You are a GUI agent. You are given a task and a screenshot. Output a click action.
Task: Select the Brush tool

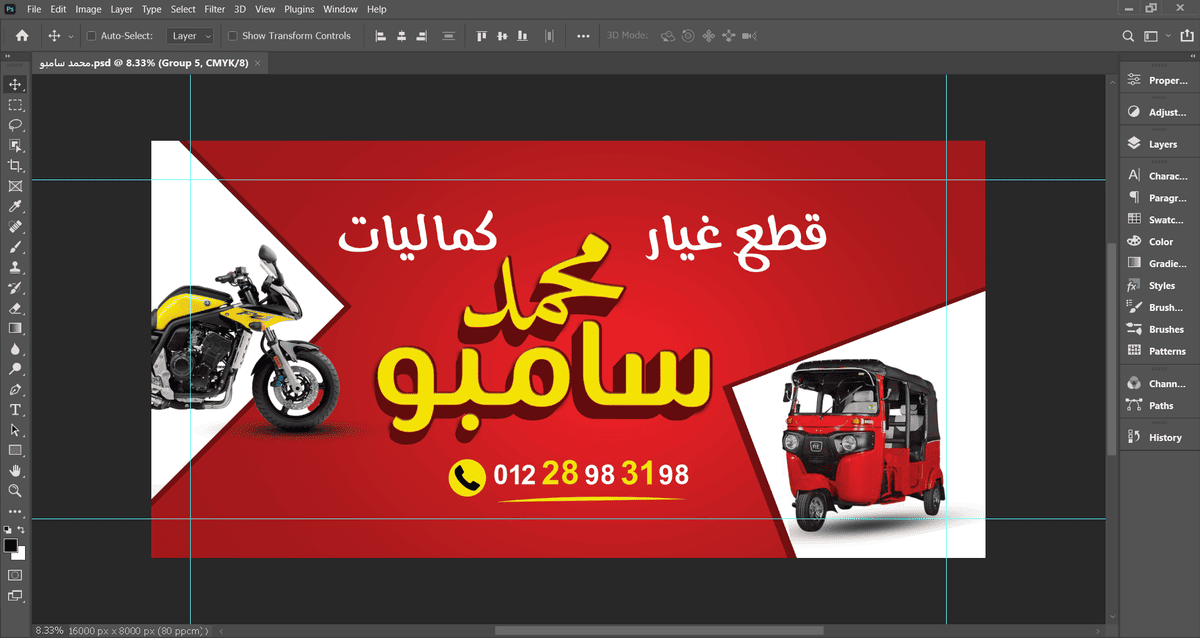tap(15, 247)
